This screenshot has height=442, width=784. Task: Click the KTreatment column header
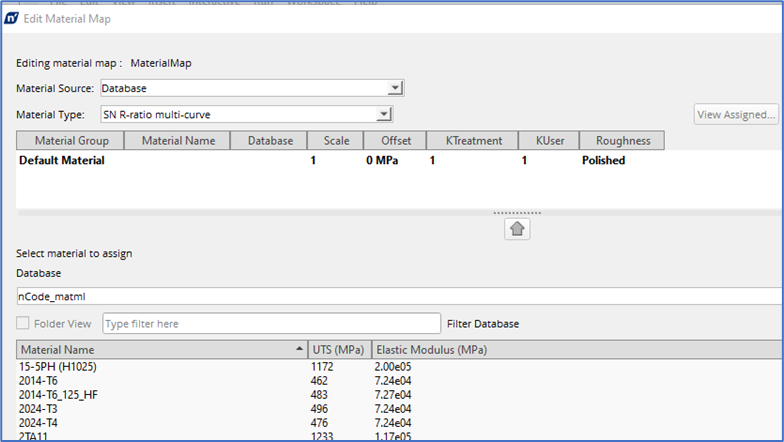coord(473,141)
